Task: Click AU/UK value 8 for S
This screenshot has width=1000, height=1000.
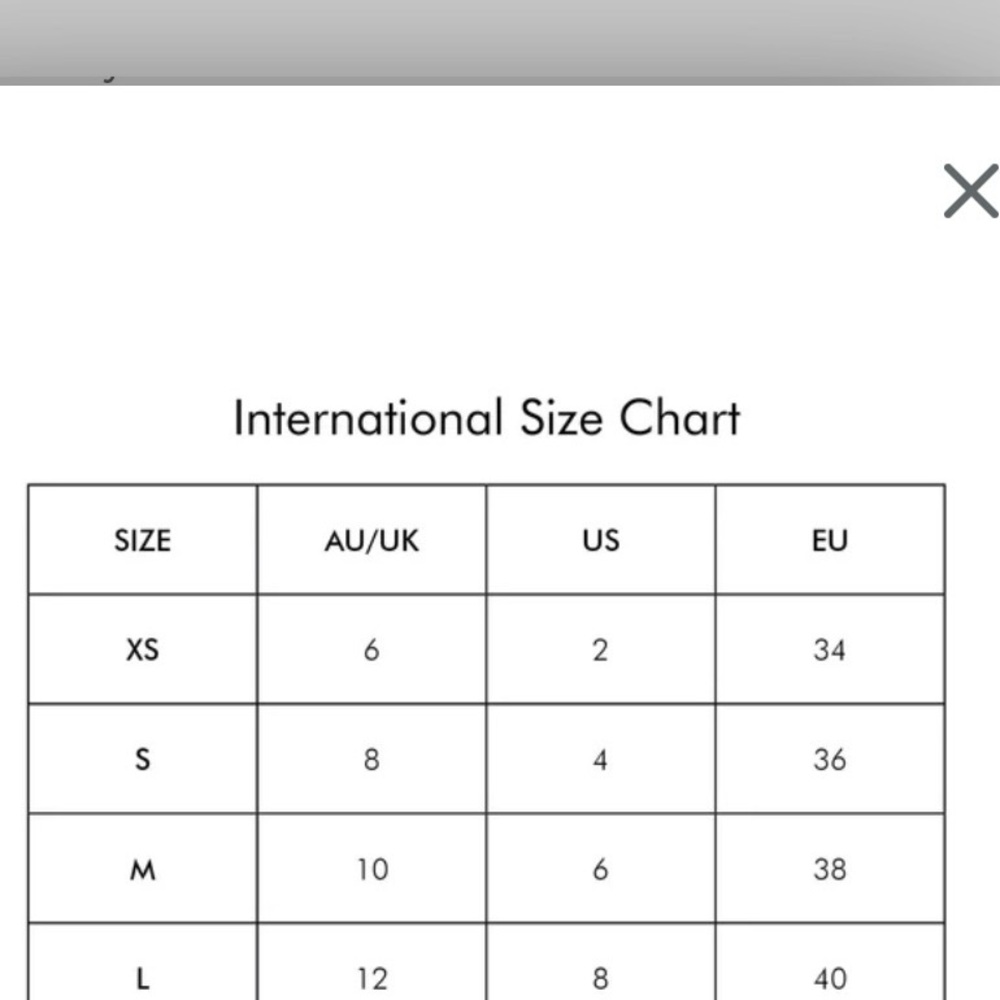Action: point(372,759)
